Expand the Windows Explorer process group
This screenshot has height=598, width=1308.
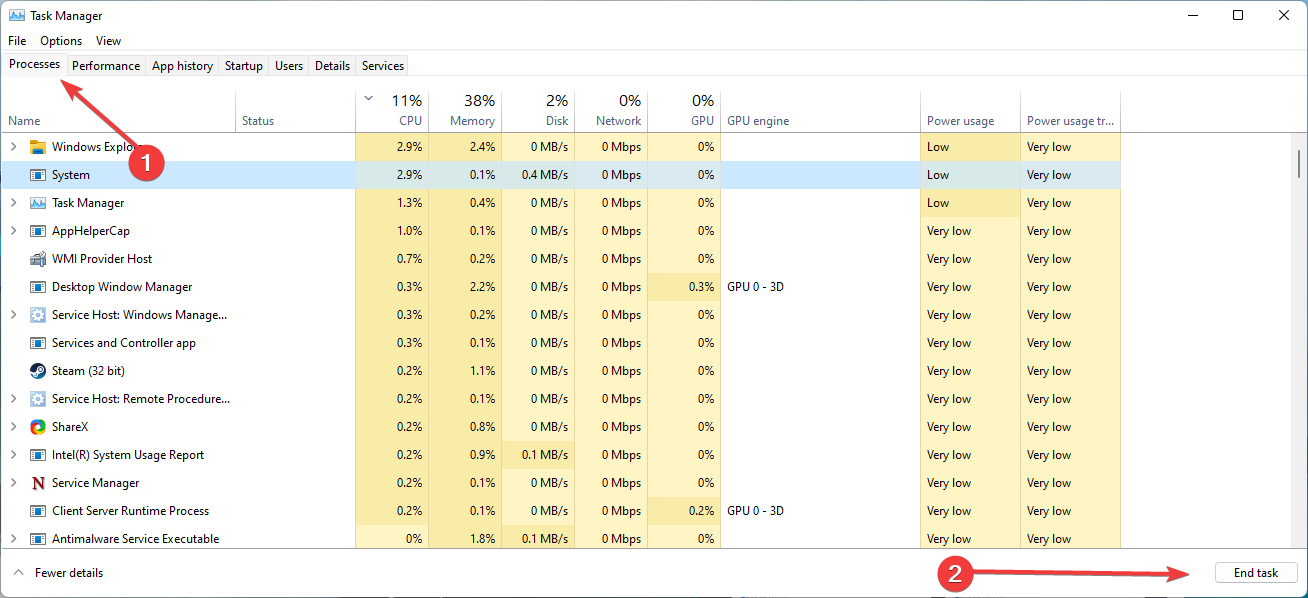click(13, 147)
